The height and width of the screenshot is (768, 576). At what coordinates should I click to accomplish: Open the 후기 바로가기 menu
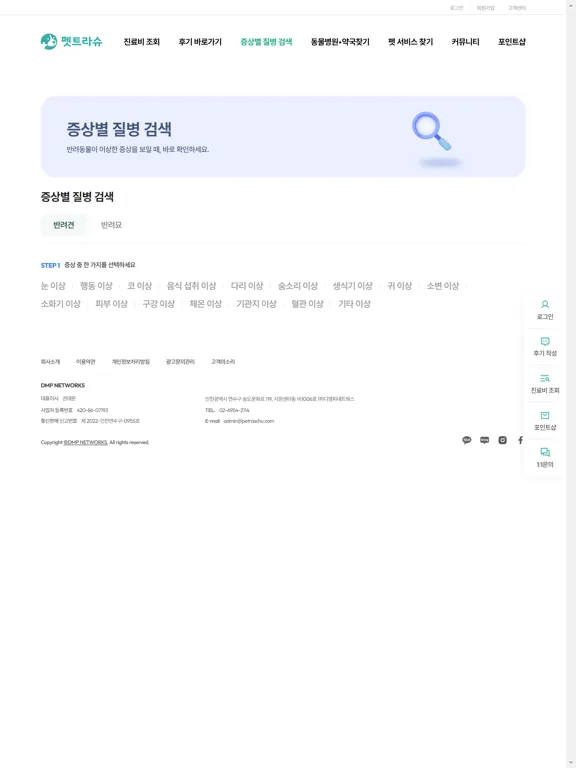coord(200,42)
